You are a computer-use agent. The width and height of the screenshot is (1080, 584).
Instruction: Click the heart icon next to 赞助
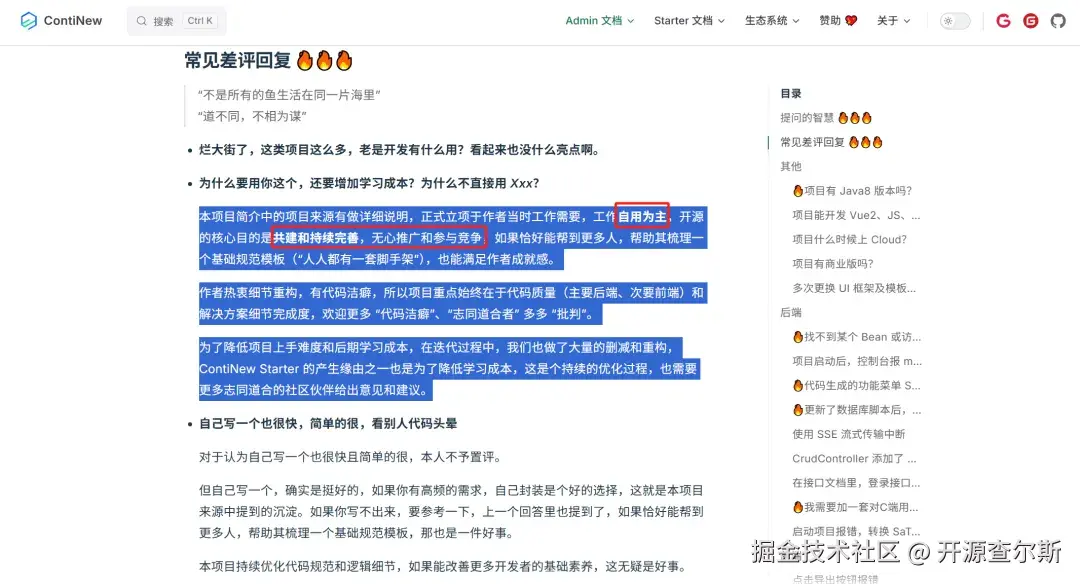[852, 19]
